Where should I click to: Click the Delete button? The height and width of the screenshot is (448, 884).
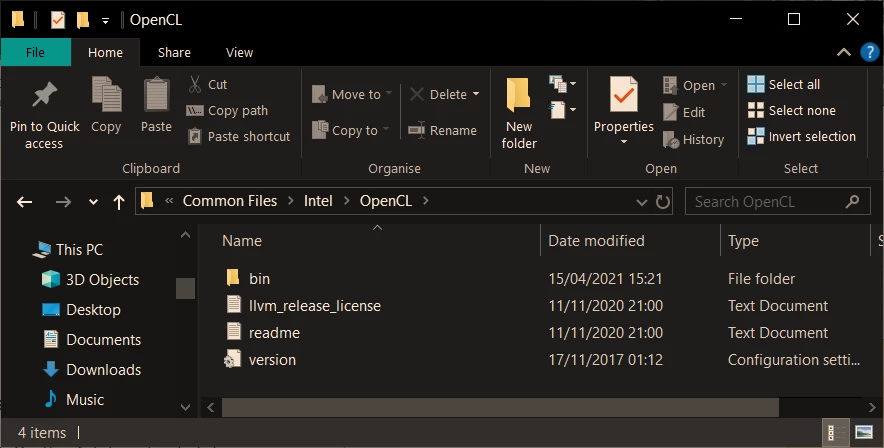[438, 94]
